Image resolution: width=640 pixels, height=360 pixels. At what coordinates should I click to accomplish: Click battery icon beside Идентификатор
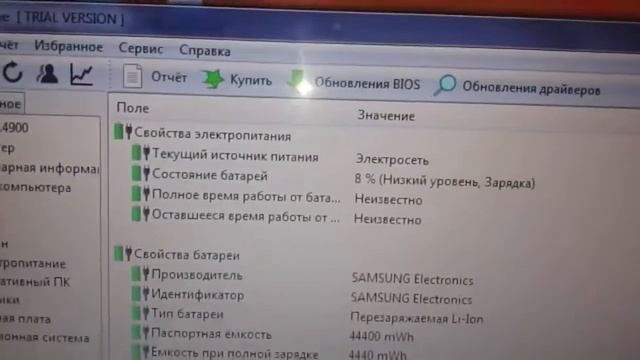point(140,293)
